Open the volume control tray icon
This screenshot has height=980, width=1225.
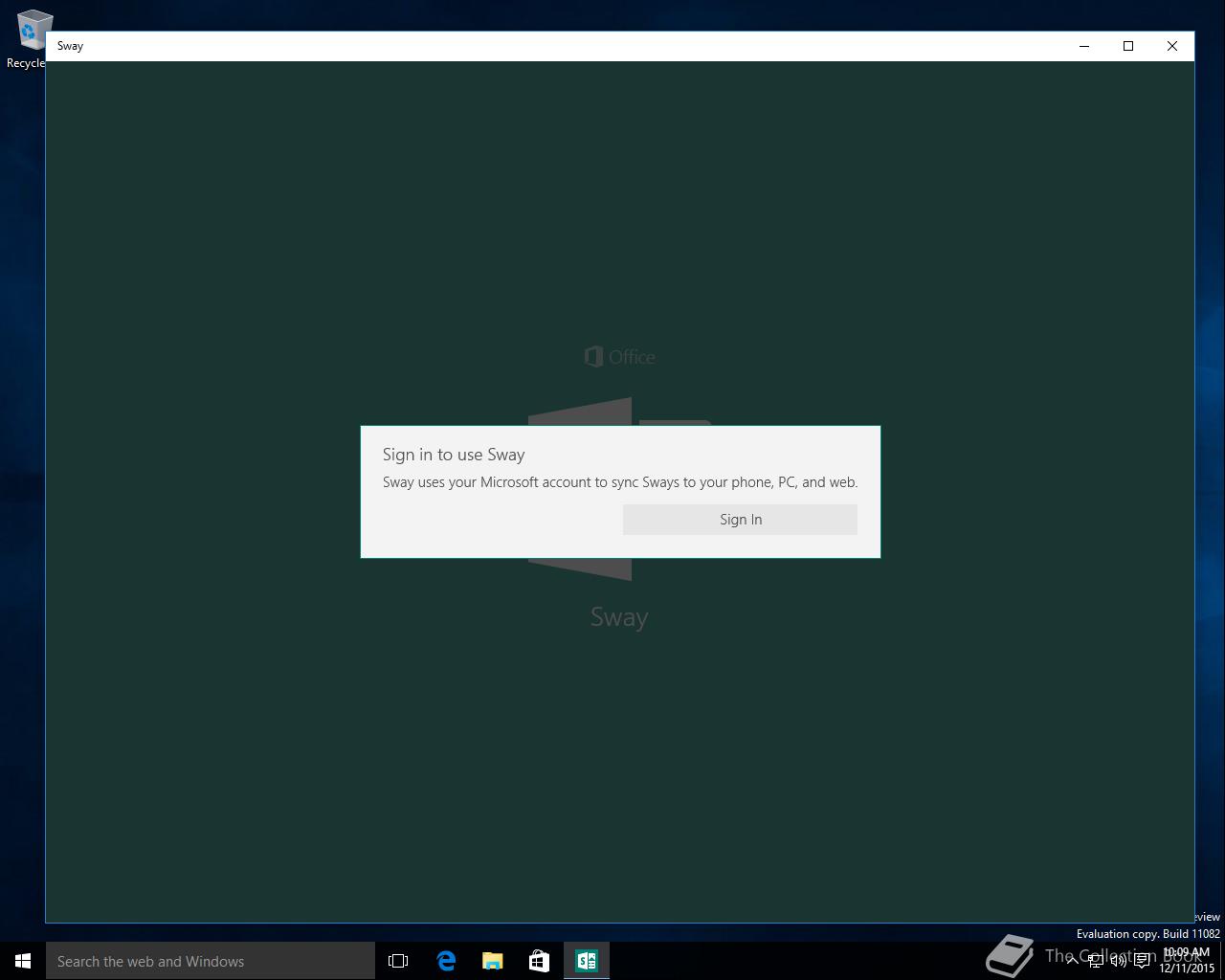(1119, 960)
